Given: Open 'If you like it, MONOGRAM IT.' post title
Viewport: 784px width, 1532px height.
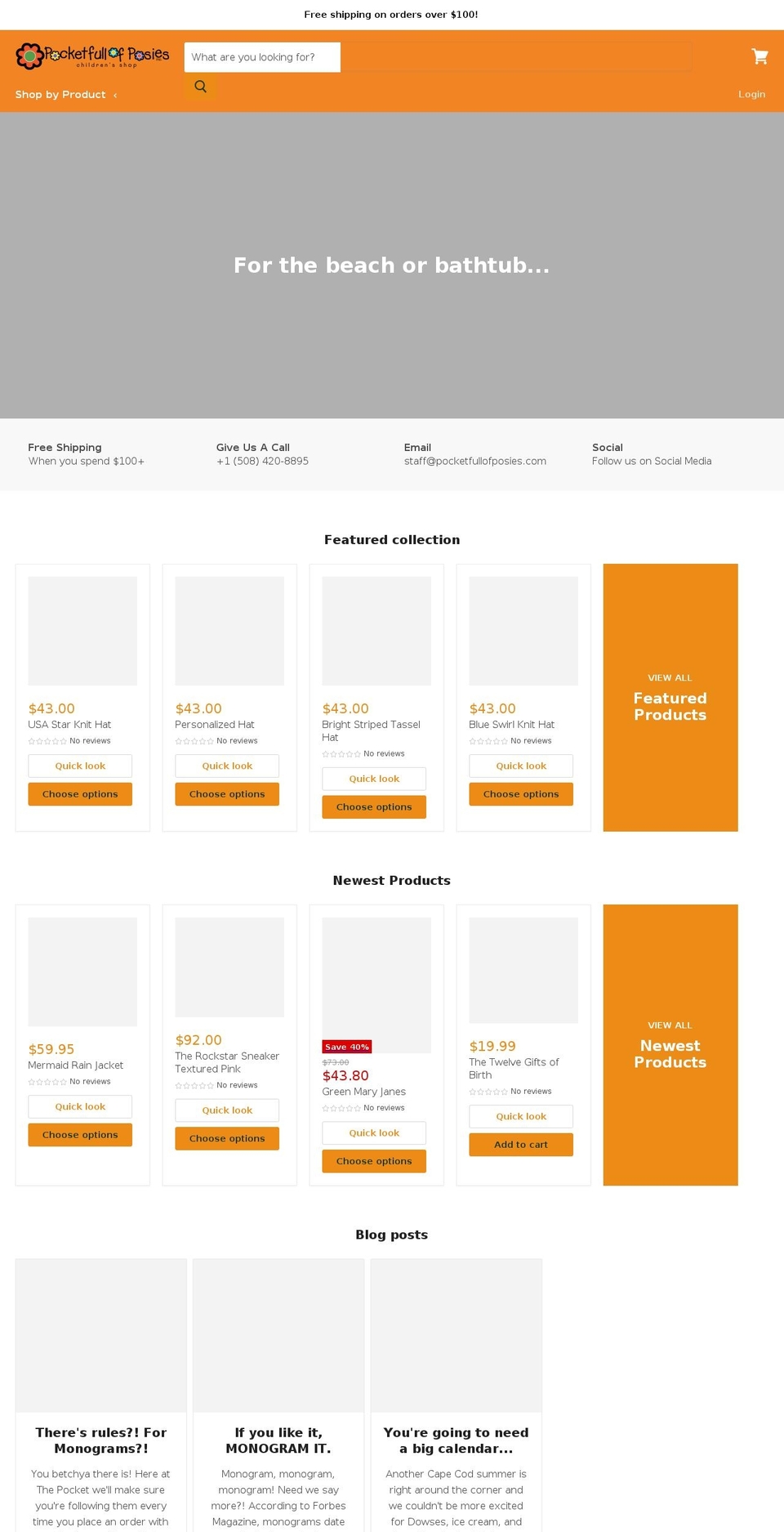Looking at the screenshot, I should tap(278, 1440).
